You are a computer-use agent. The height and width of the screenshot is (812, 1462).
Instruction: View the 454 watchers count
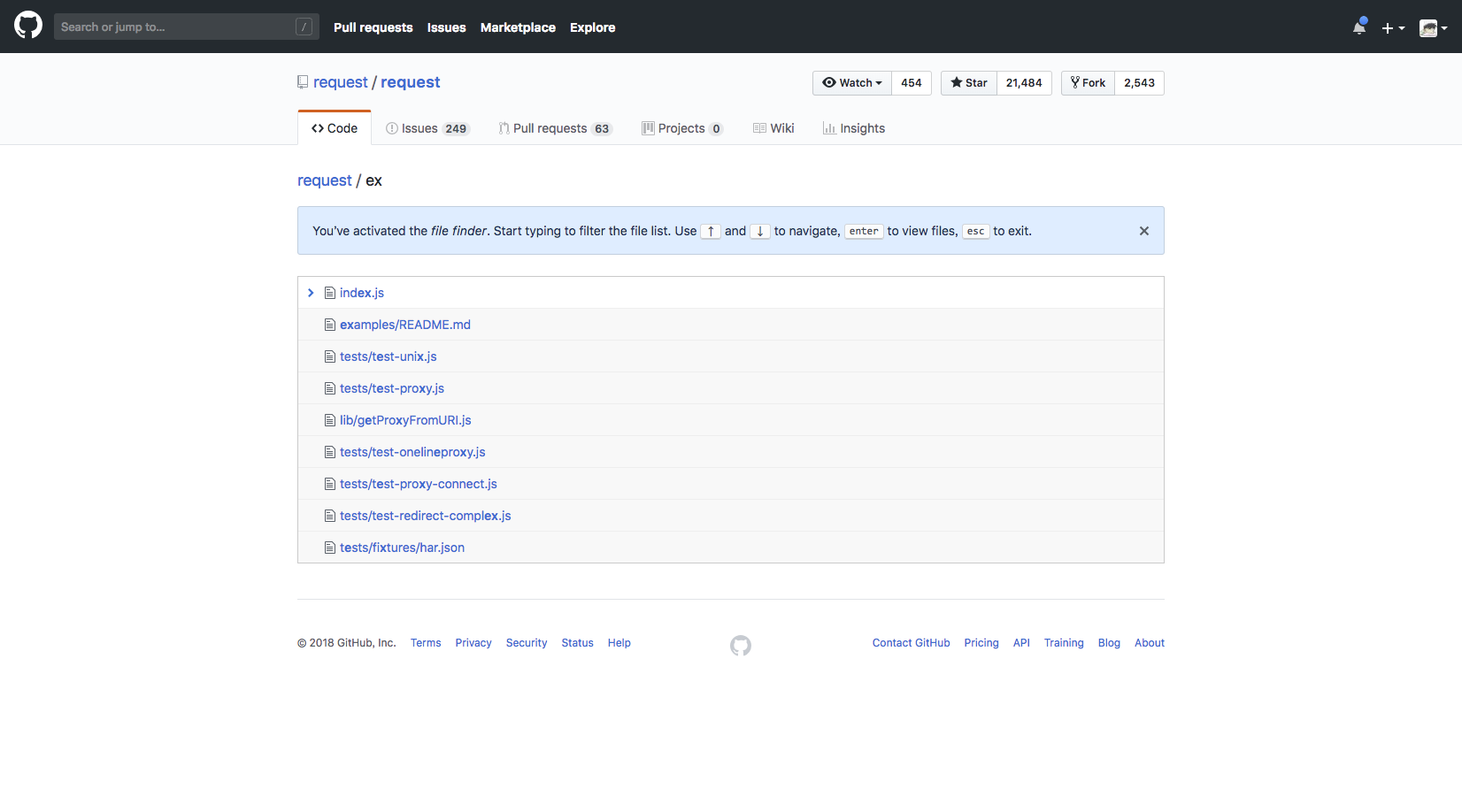click(x=912, y=83)
